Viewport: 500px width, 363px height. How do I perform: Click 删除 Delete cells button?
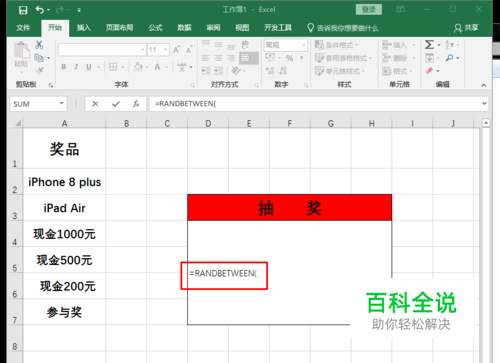395,58
